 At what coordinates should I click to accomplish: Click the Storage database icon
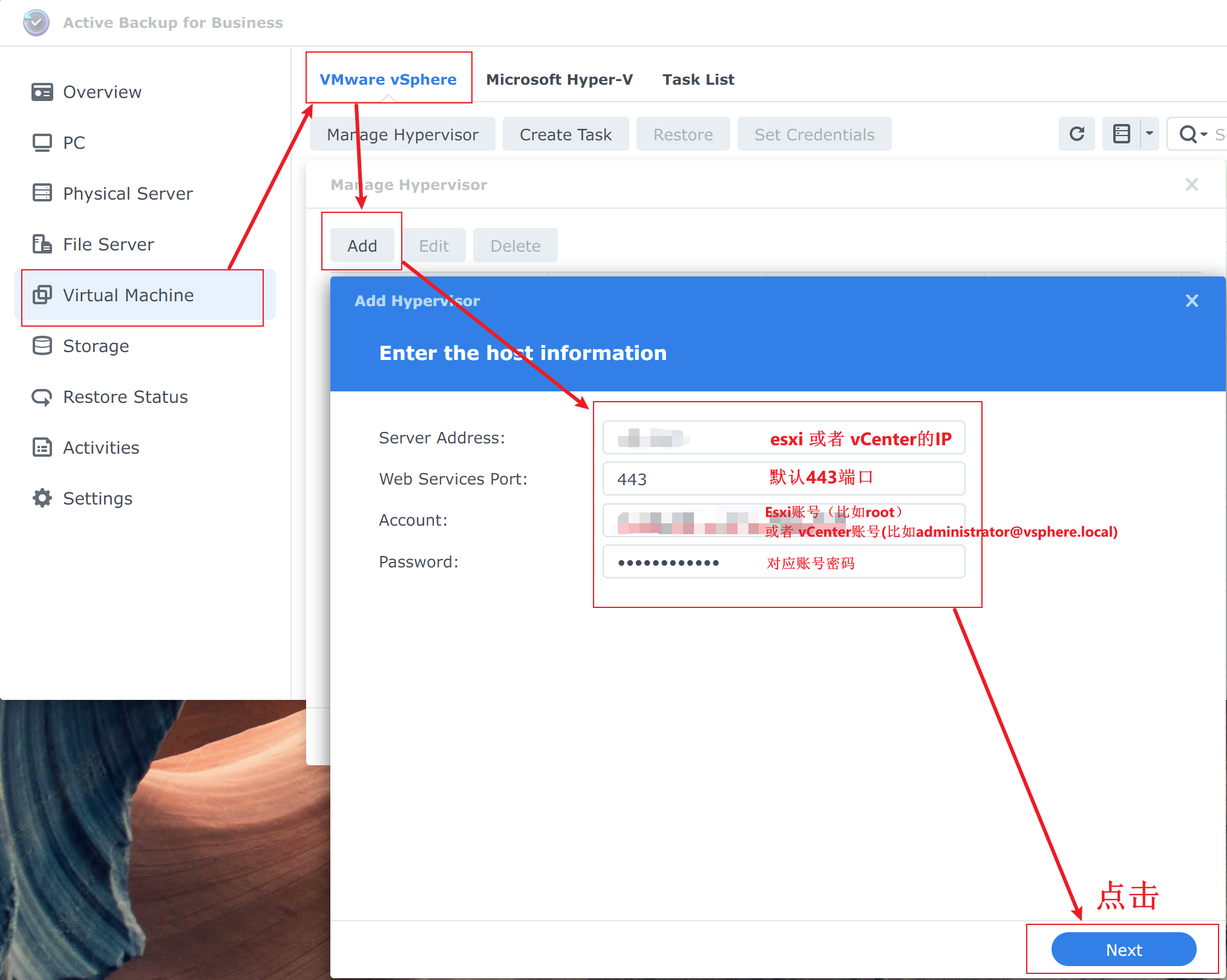(42, 345)
